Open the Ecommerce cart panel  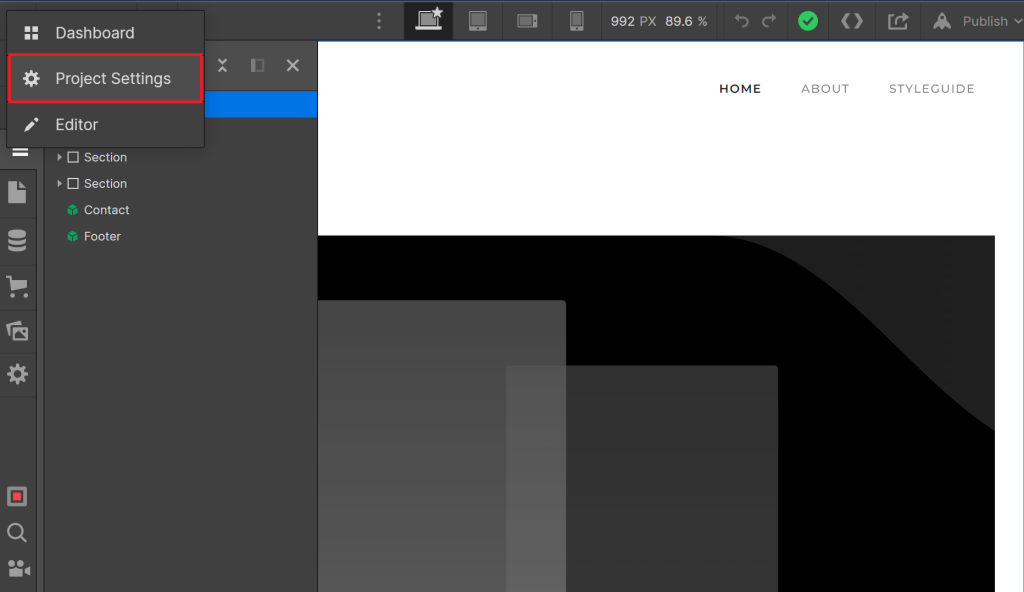(x=18, y=287)
